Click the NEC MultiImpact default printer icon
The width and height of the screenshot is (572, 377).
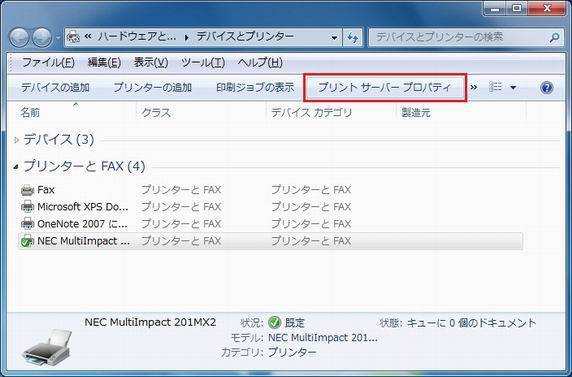(27, 241)
